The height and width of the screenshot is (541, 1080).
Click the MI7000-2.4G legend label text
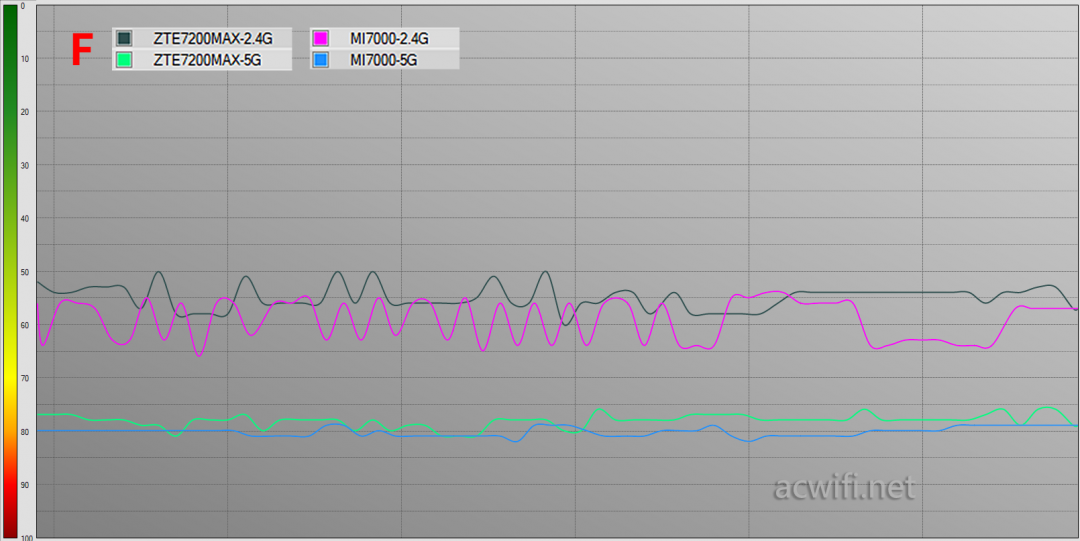tap(389, 38)
